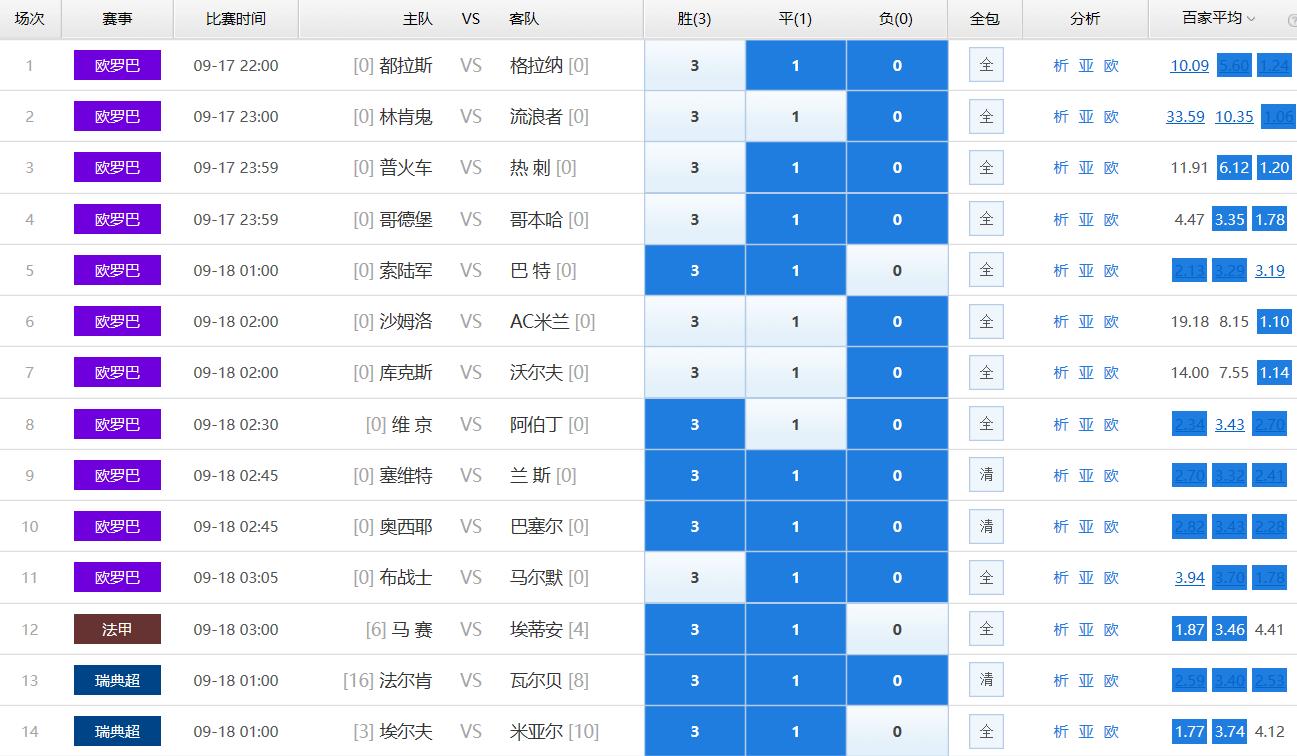Viewport: 1297px width, 756px height.
Task: Open 析 analysis for 哥德堡 match
Action: [x=1061, y=219]
